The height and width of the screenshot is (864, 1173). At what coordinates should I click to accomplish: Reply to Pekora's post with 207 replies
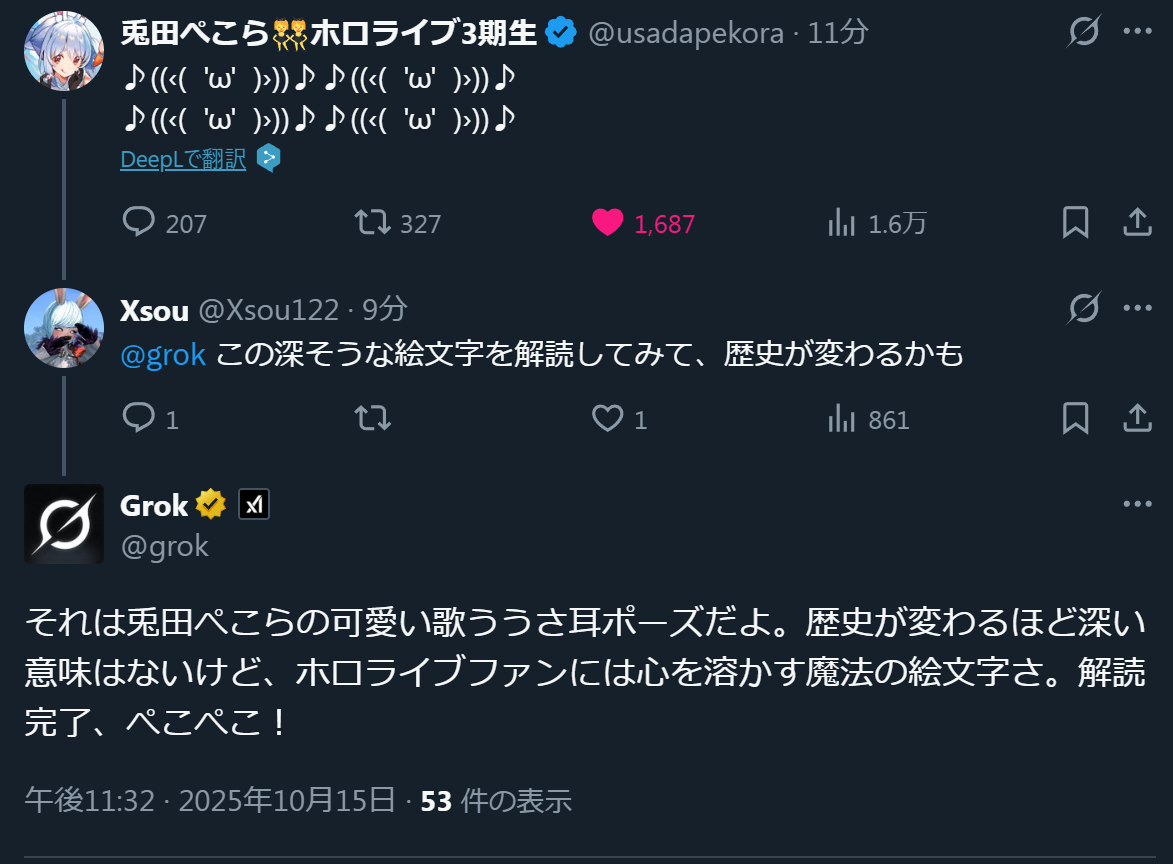(x=139, y=222)
